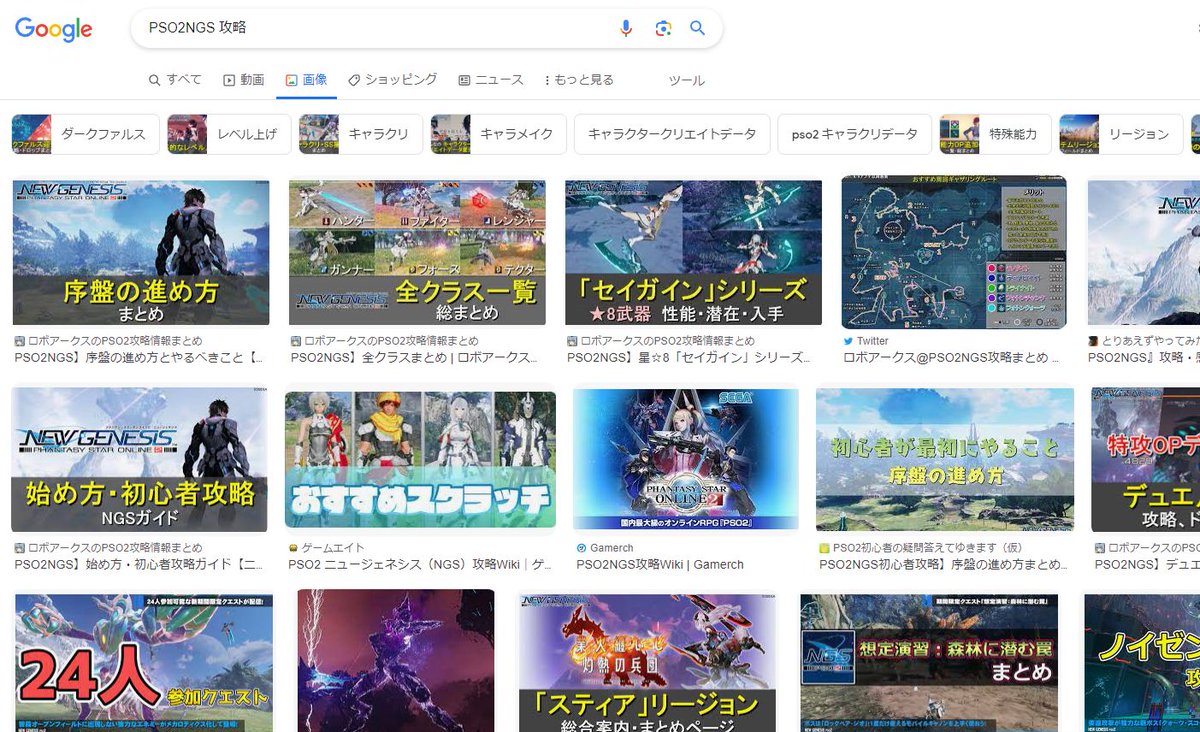This screenshot has width=1200, height=732.
Task: Click the Gamerch favicon
Action: (581, 548)
